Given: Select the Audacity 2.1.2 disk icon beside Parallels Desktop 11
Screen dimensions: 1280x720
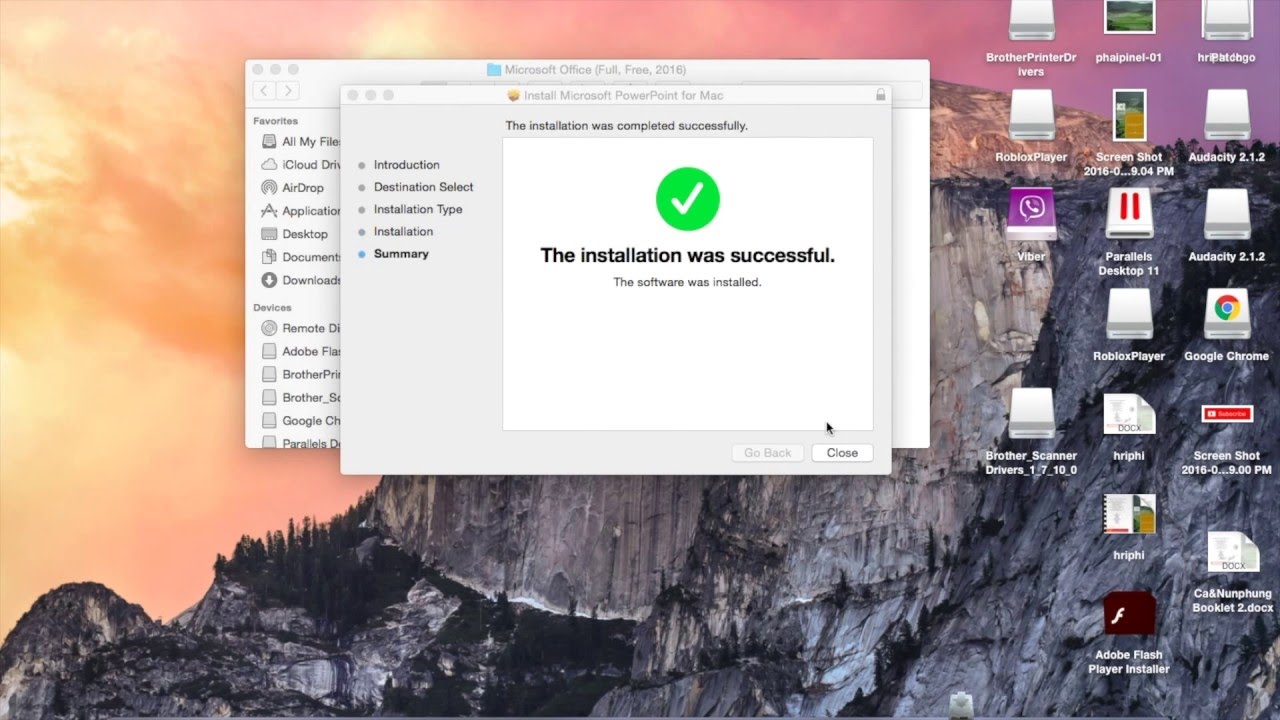Looking at the screenshot, I should (1227, 215).
